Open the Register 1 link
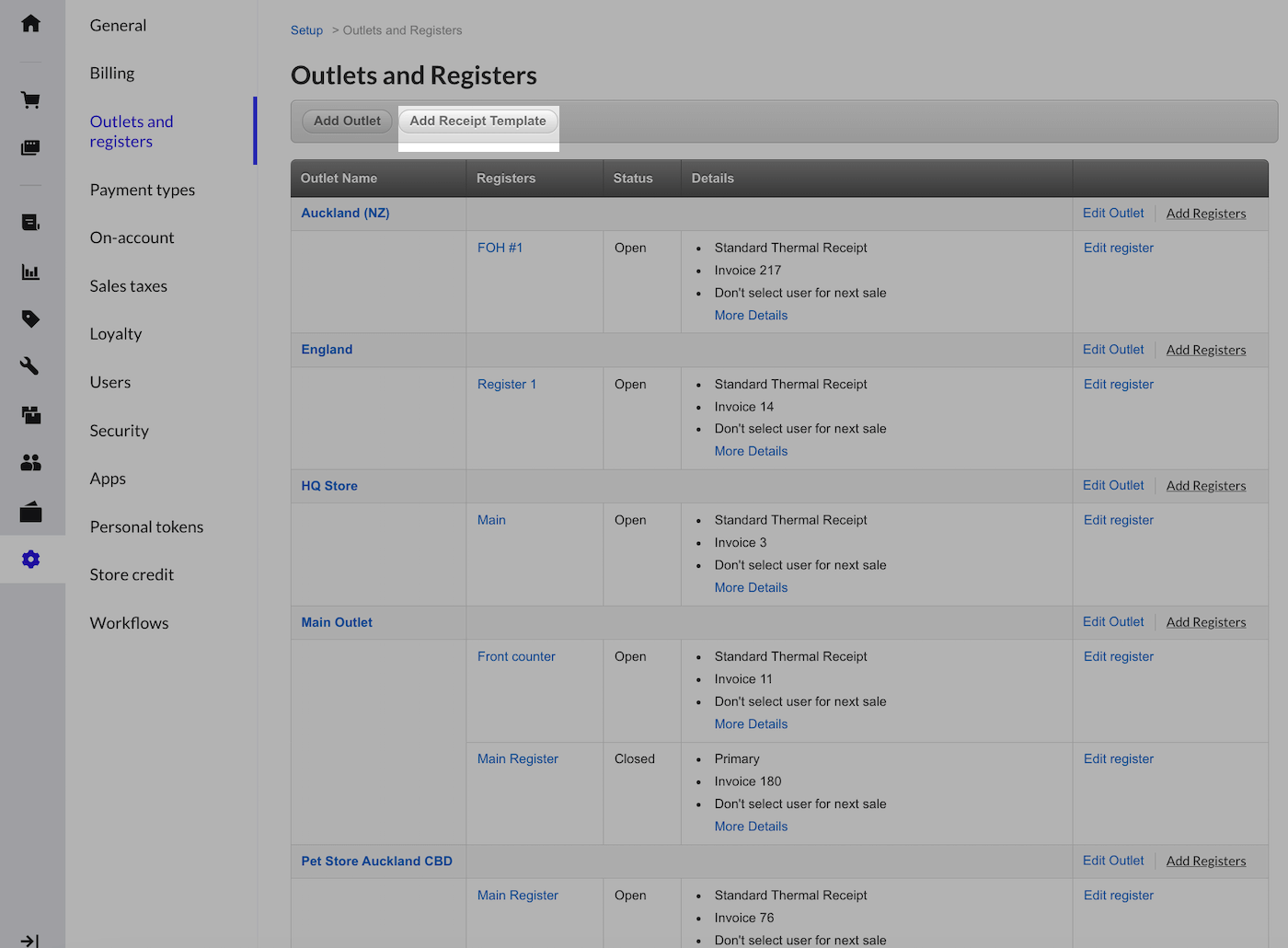Screen dimensions: 1288x948 click(x=506, y=384)
